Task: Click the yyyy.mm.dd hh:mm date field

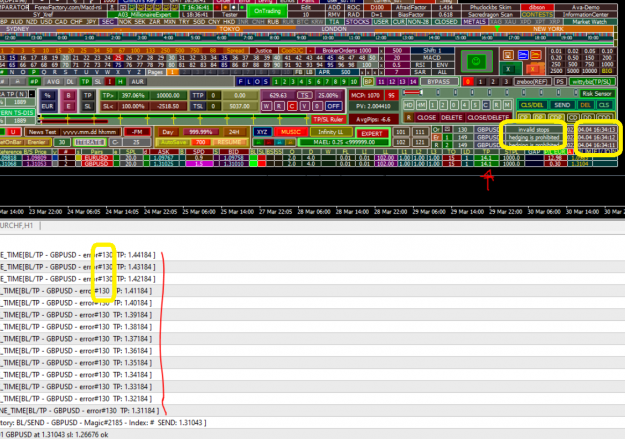Action: point(89,132)
